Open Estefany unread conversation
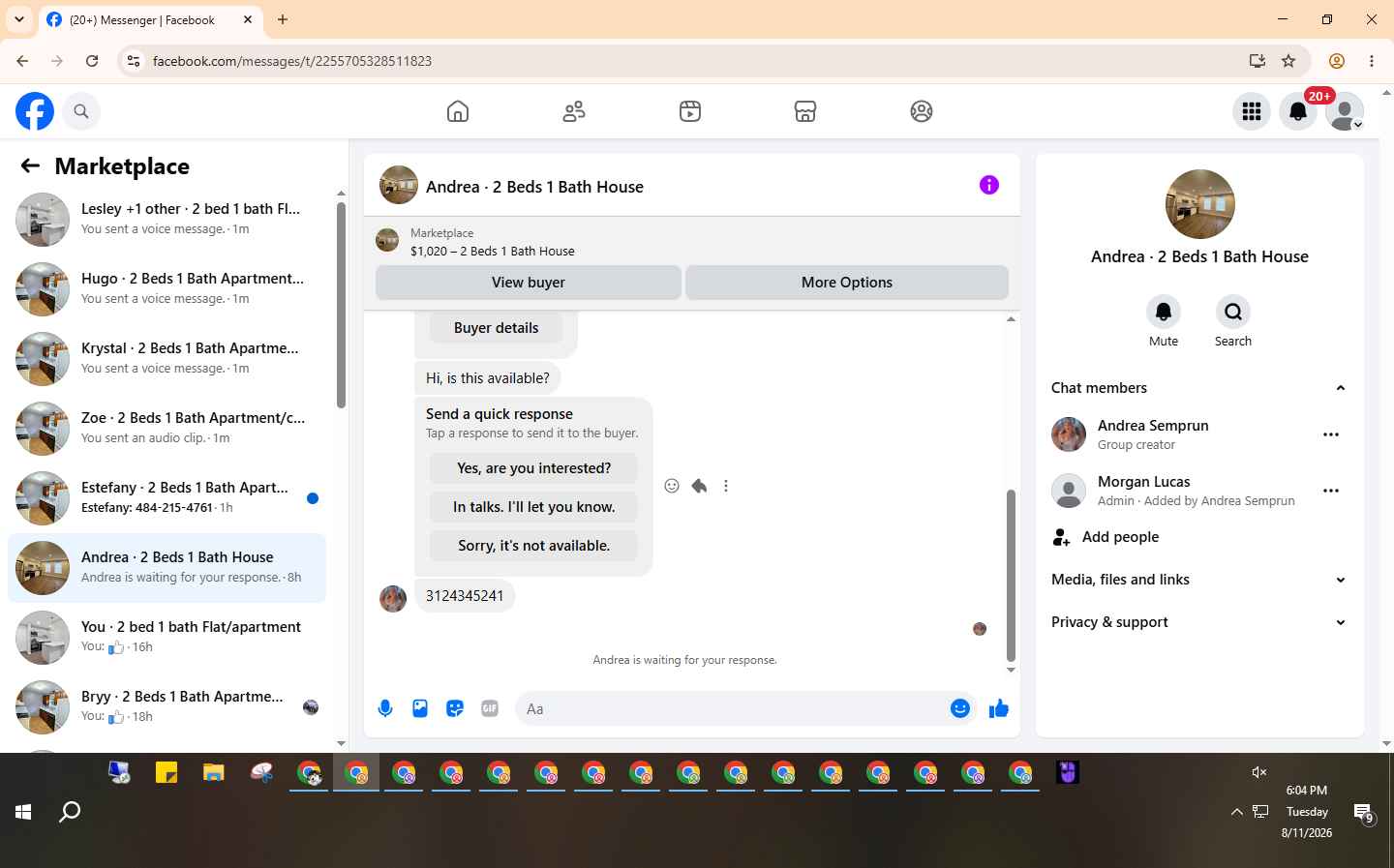This screenshot has width=1394, height=868. coord(167,498)
